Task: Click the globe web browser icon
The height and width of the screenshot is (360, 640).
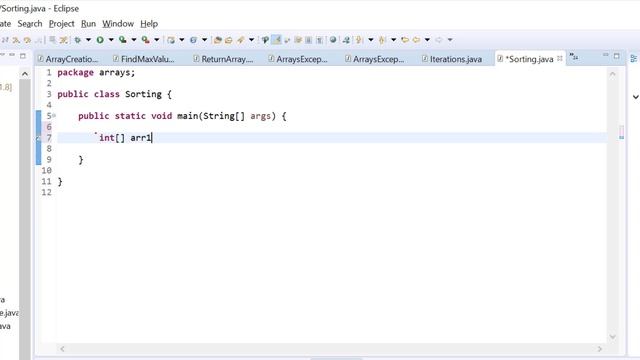Action: click(333, 40)
